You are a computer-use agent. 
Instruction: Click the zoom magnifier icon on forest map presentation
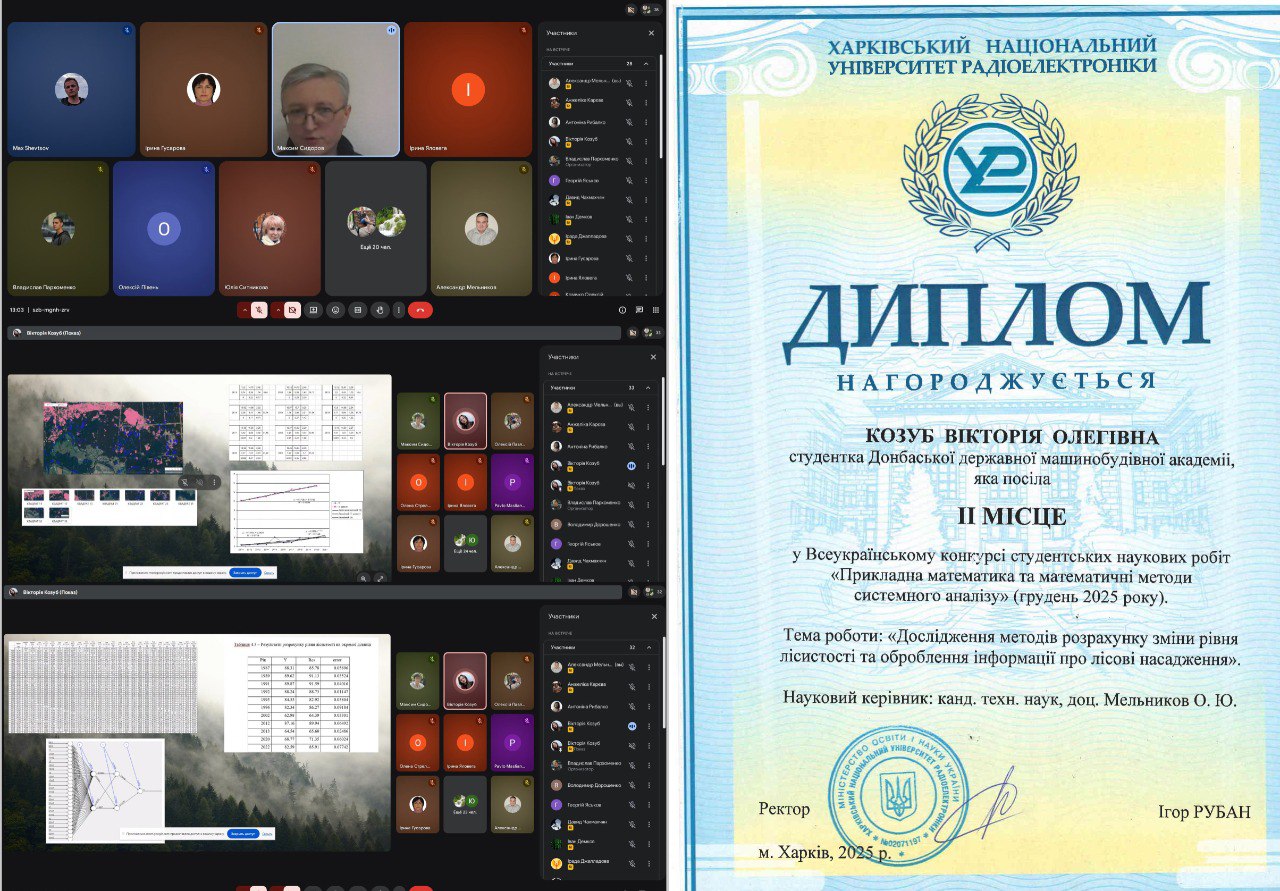363,578
